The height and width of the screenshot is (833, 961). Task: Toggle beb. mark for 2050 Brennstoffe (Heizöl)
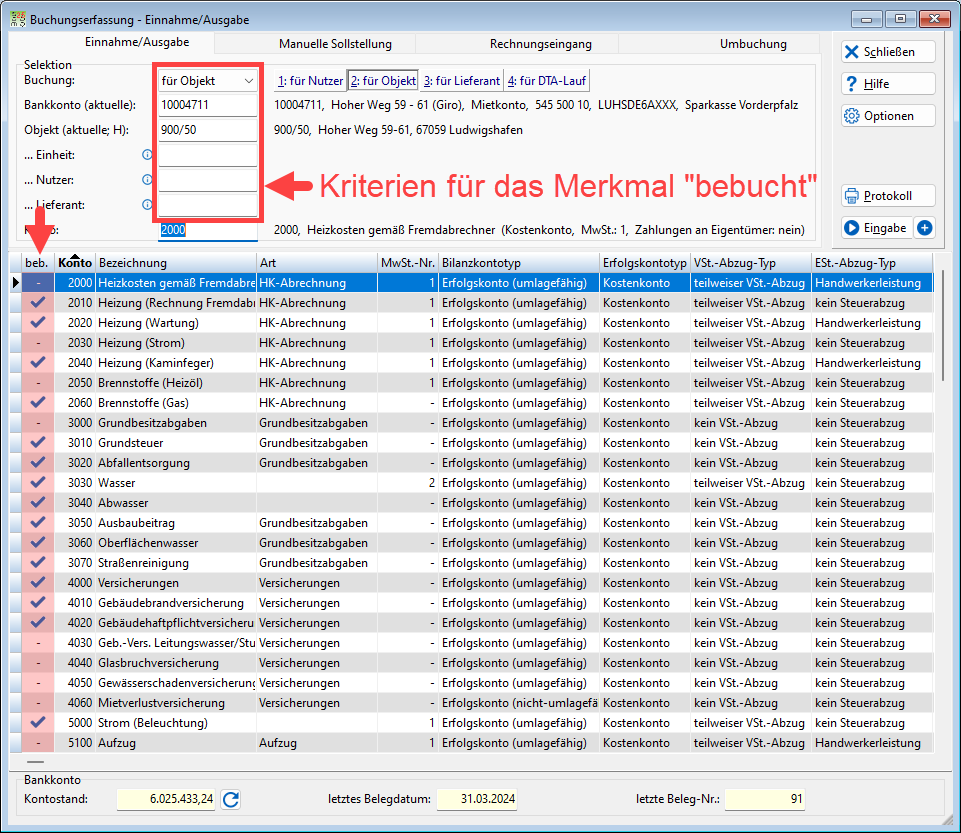point(38,382)
